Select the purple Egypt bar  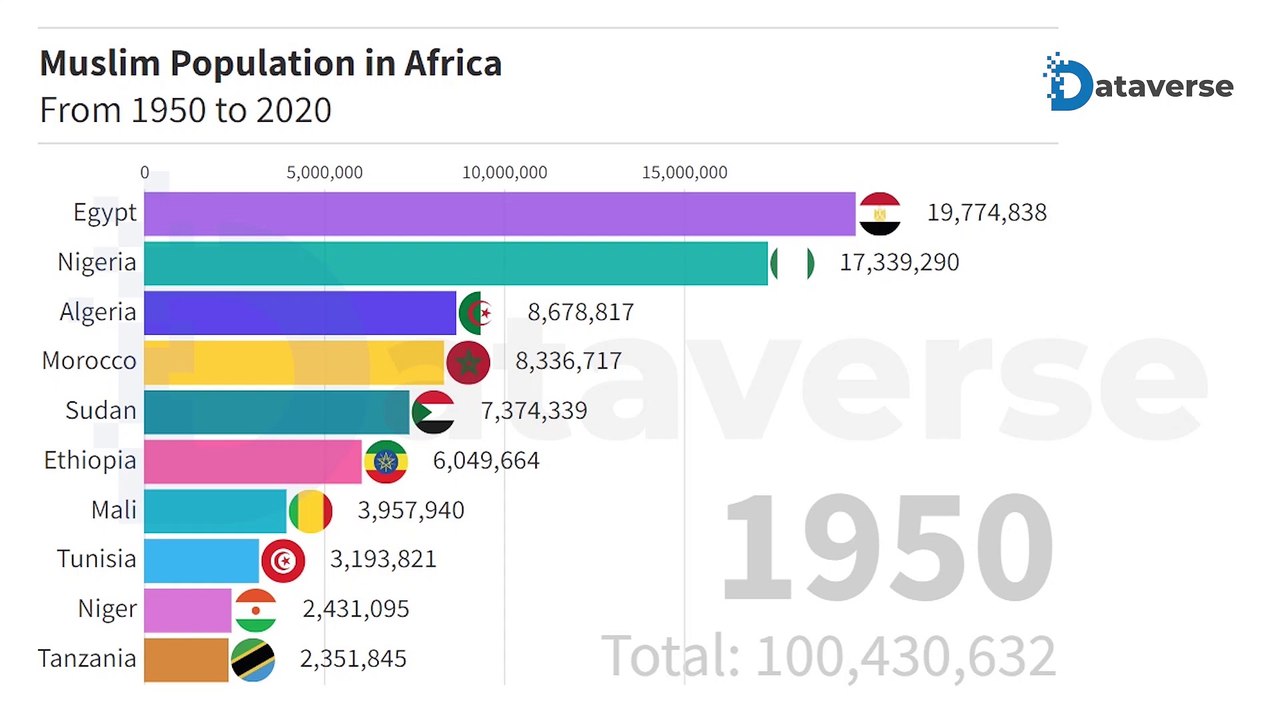pos(500,214)
